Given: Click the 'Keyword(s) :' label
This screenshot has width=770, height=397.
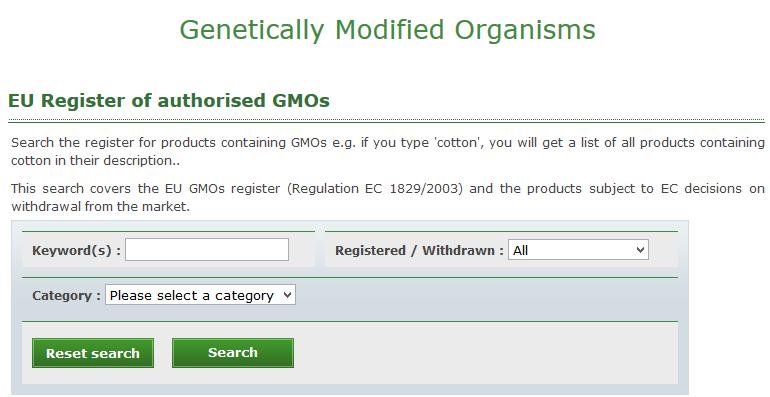Looking at the screenshot, I should point(76,251).
